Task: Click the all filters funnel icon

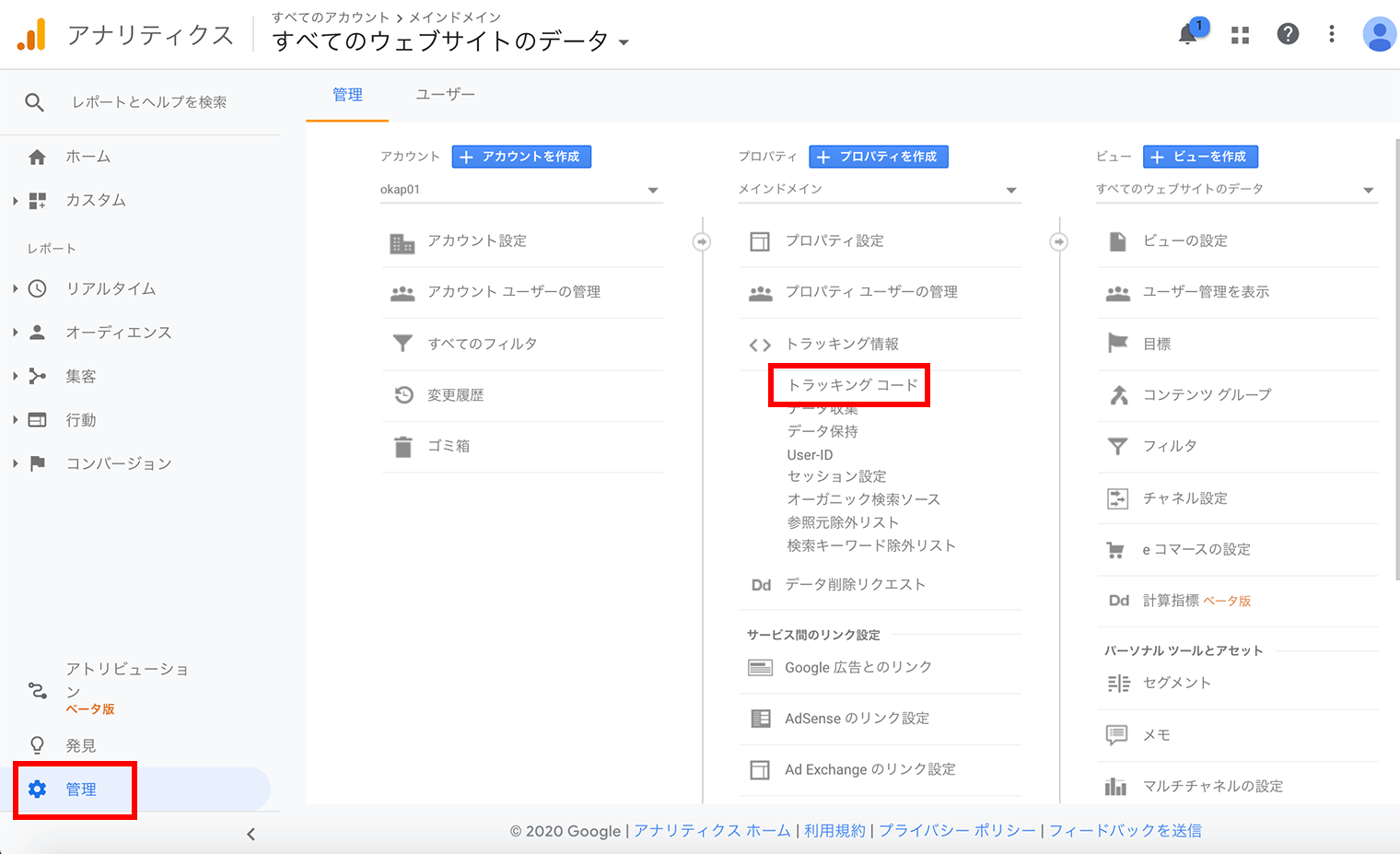Action: 402,344
